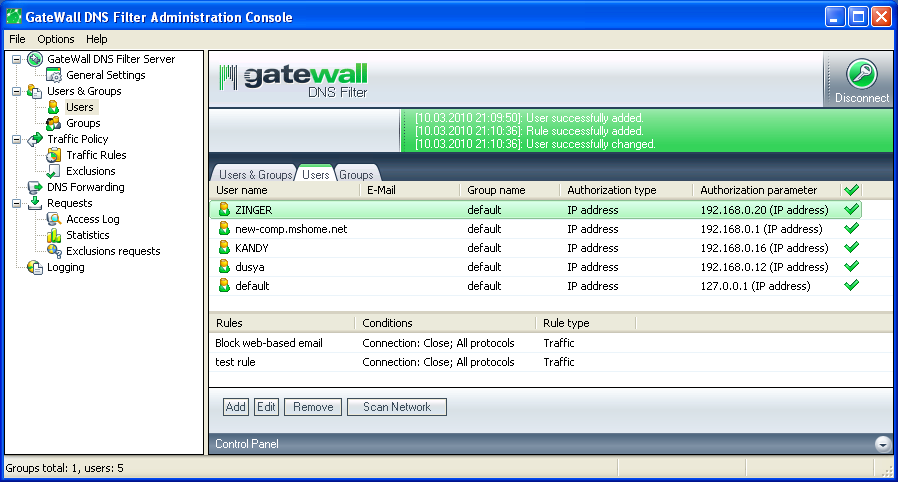Screen dimensions: 898x482
Task: Collapse the Traffic Policy tree node
Action: click(17, 140)
